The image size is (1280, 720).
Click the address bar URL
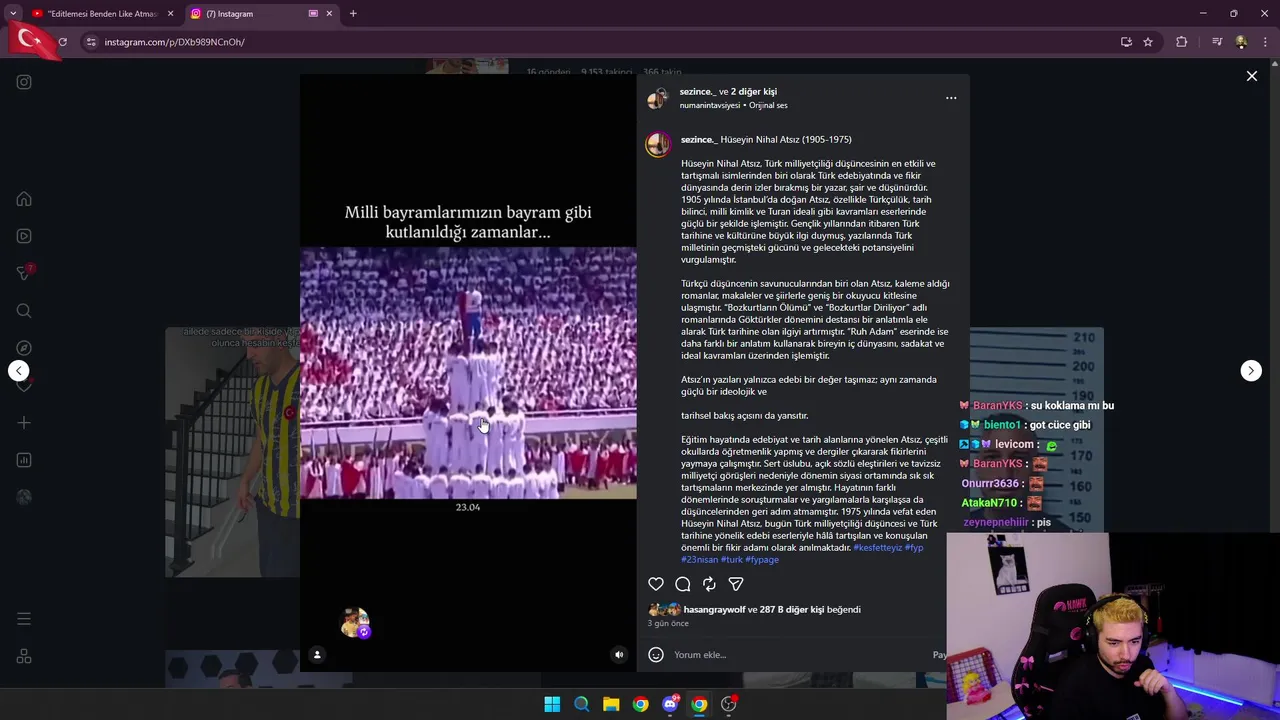pyautogui.click(x=175, y=42)
